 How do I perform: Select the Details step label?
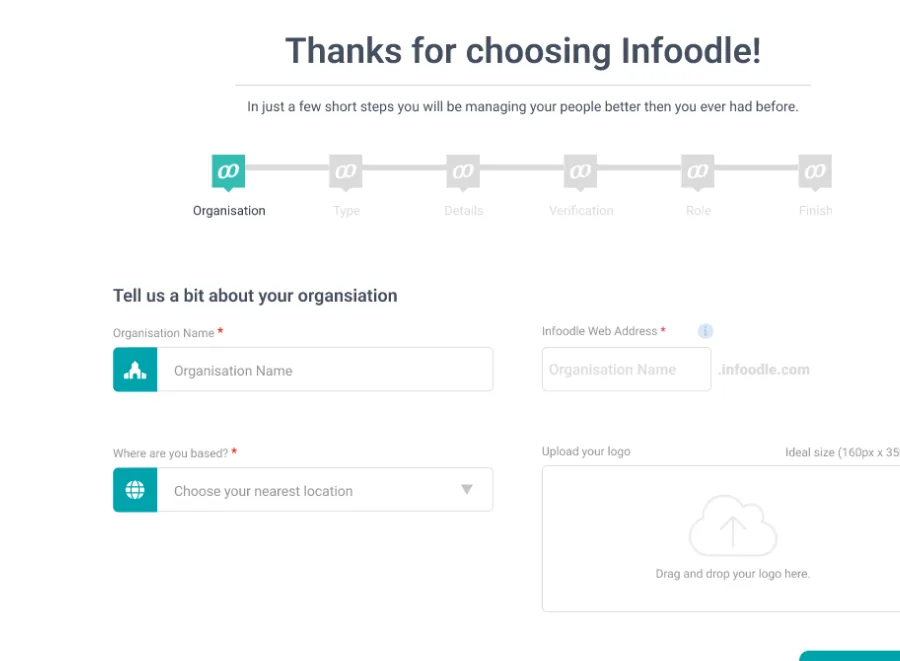(x=464, y=211)
